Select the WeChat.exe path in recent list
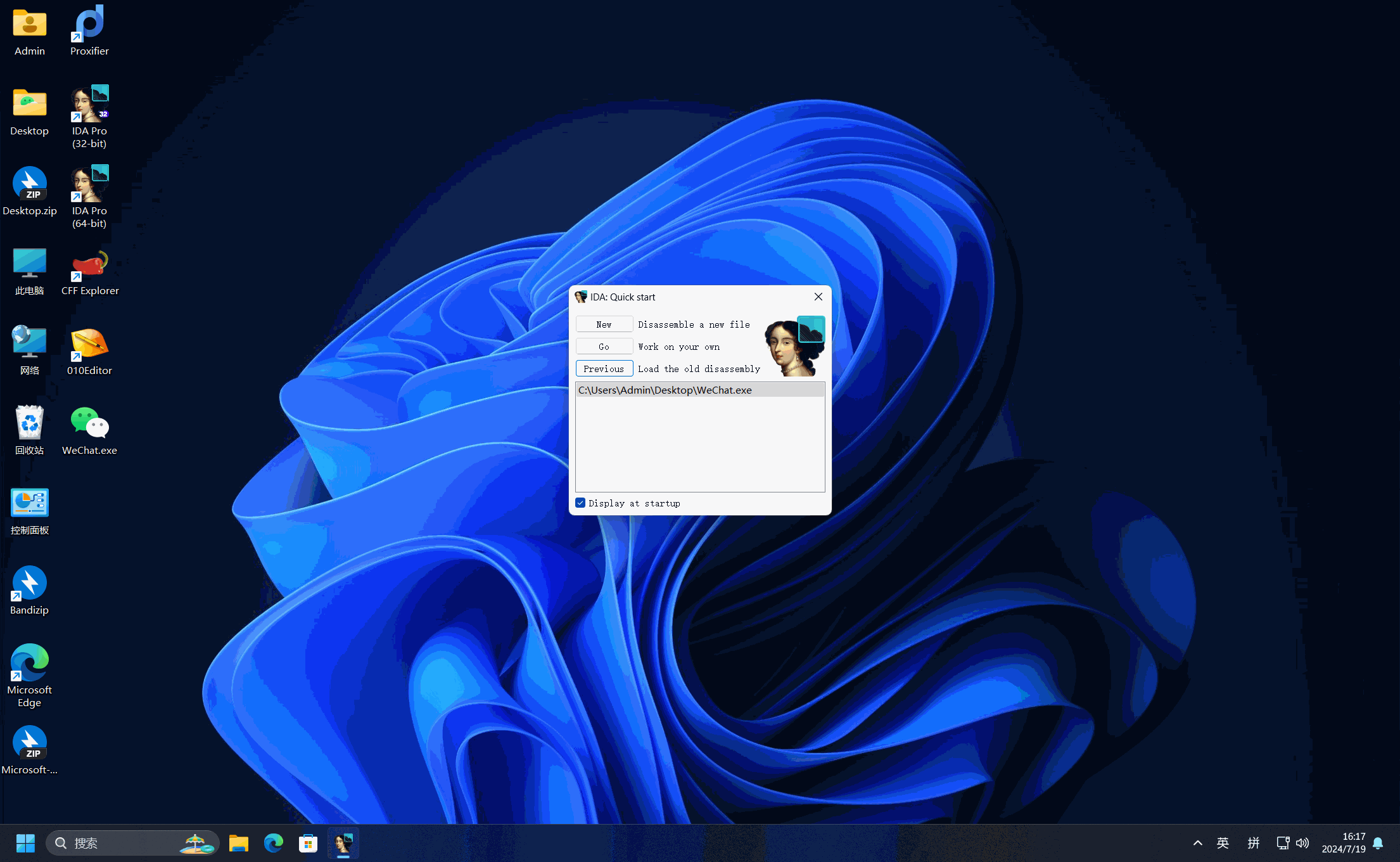The width and height of the screenshot is (1400, 862). tap(665, 390)
